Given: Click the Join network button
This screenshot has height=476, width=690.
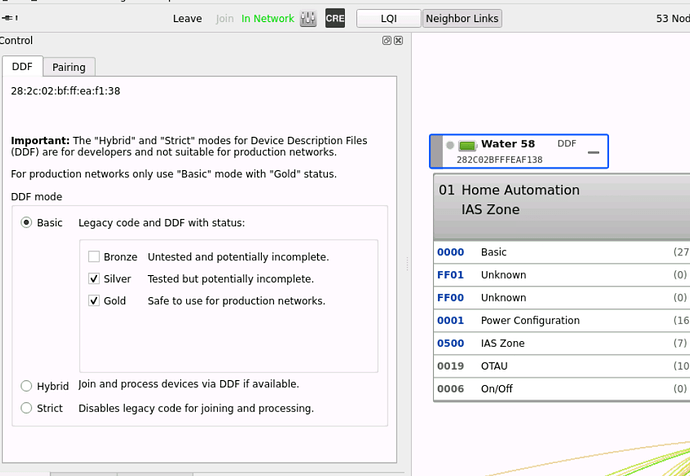Looking at the screenshot, I should (224, 18).
